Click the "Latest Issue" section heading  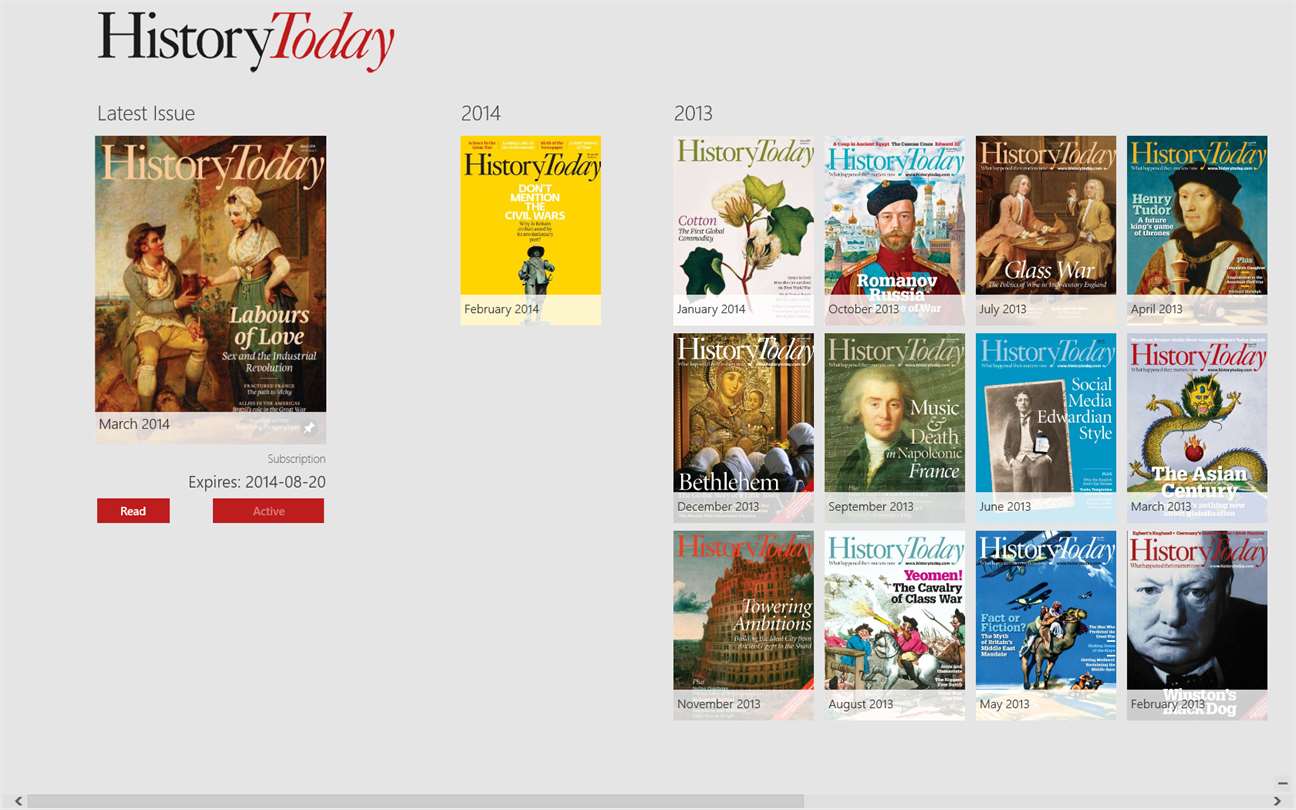[146, 114]
